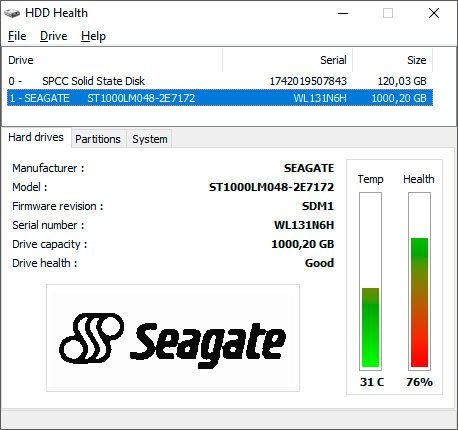Screen dimensions: 458x430
Task: Select the Hard drives tab
Action: coord(36,137)
